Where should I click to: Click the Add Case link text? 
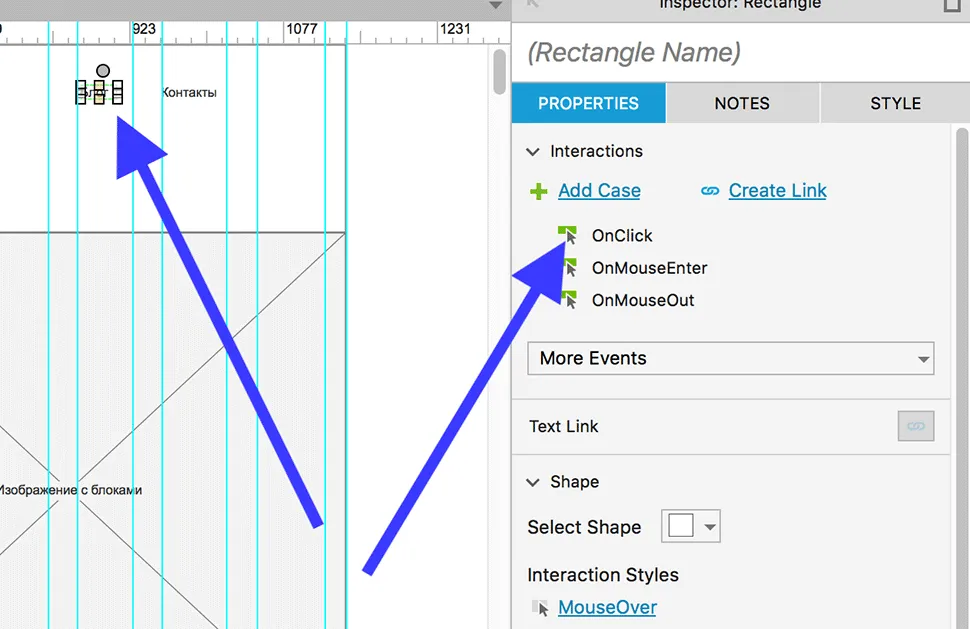599,191
